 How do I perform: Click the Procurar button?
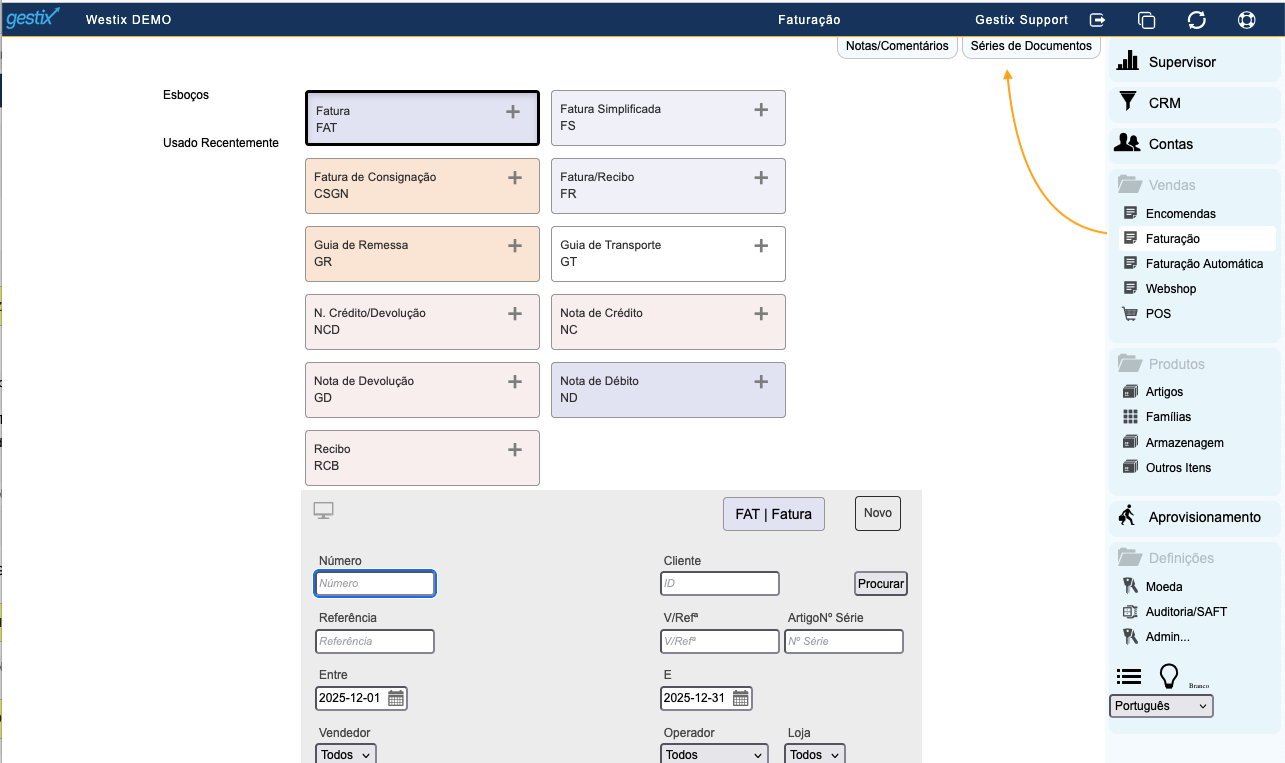(x=880, y=584)
